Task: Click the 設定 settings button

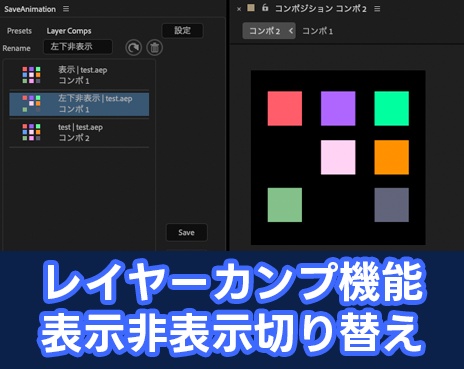Action: (x=182, y=31)
